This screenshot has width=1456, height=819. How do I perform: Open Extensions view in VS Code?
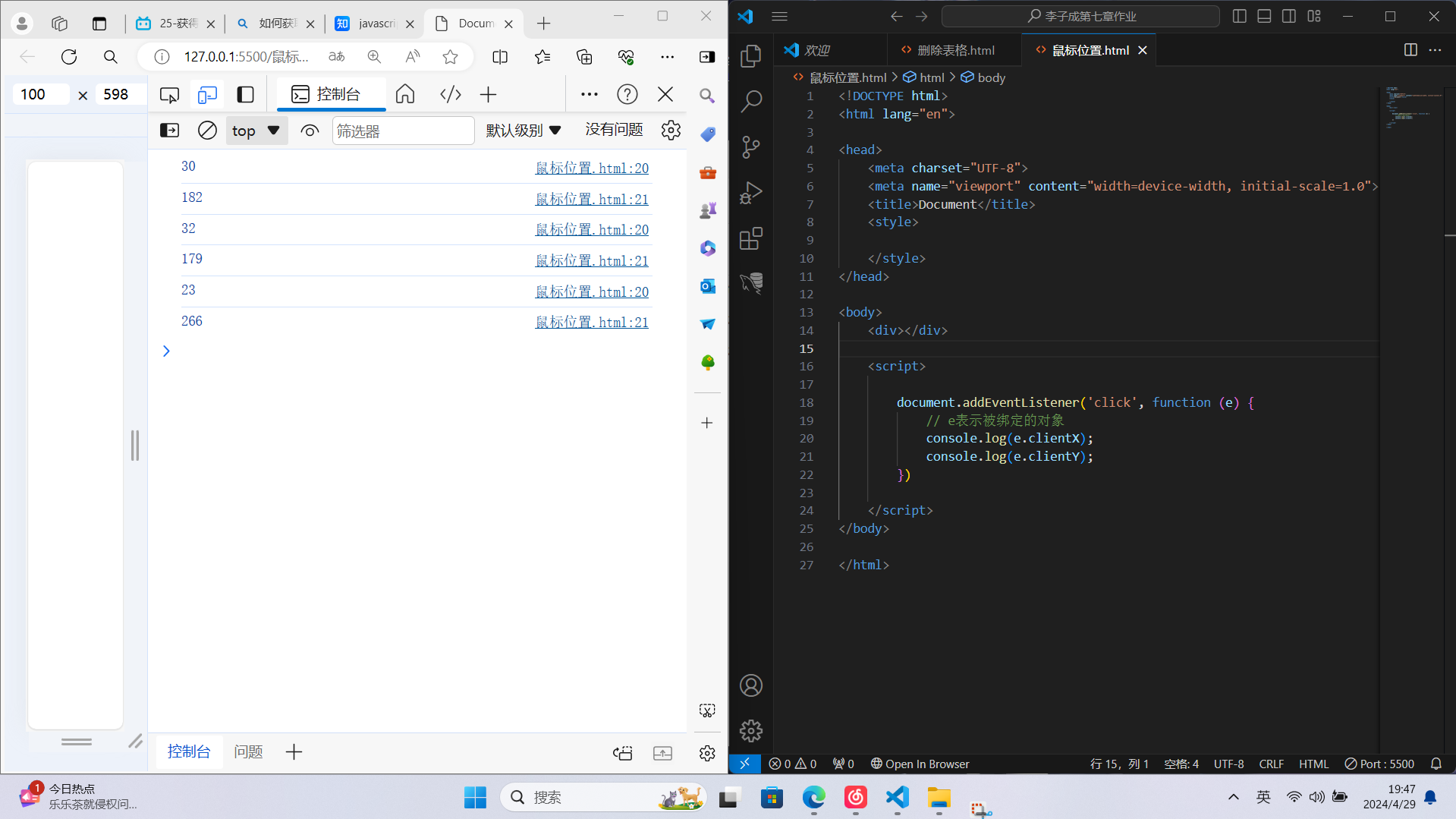pyautogui.click(x=750, y=238)
